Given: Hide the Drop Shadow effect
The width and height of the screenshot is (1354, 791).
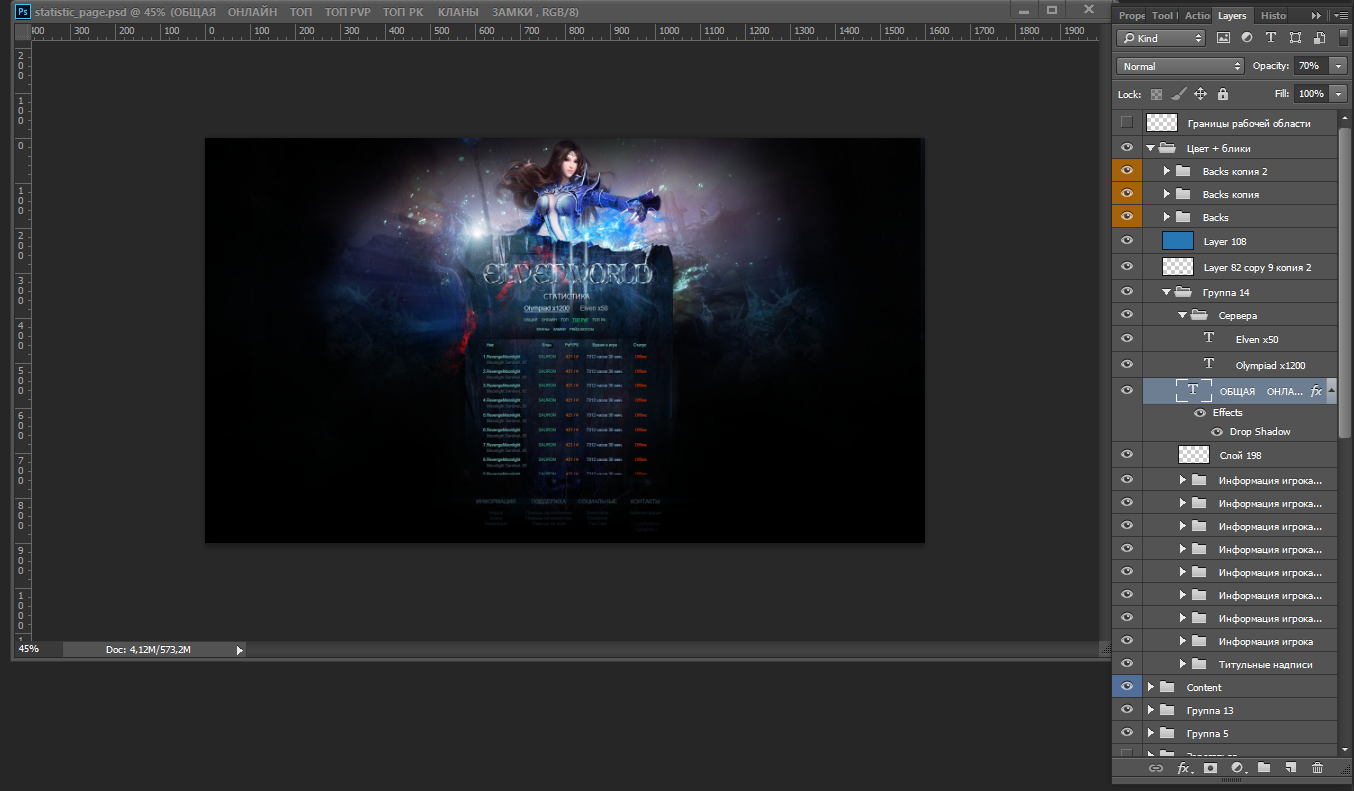Looking at the screenshot, I should pos(1217,432).
